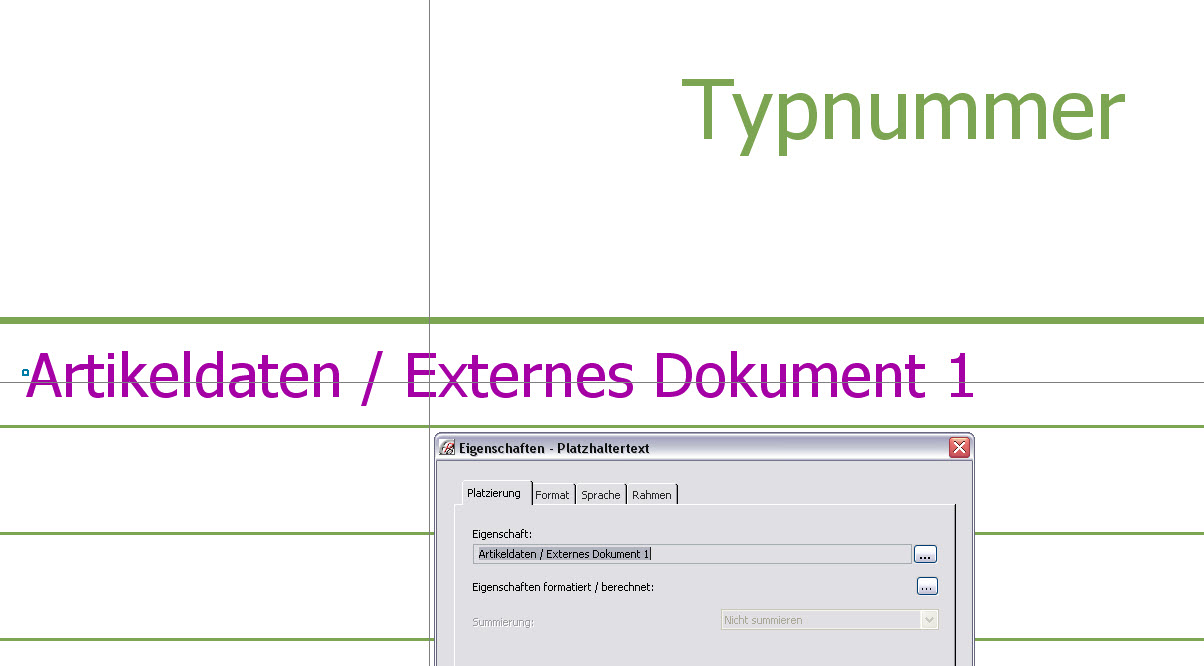
Task: Click the Eigenschaft input field
Action: pos(692,554)
